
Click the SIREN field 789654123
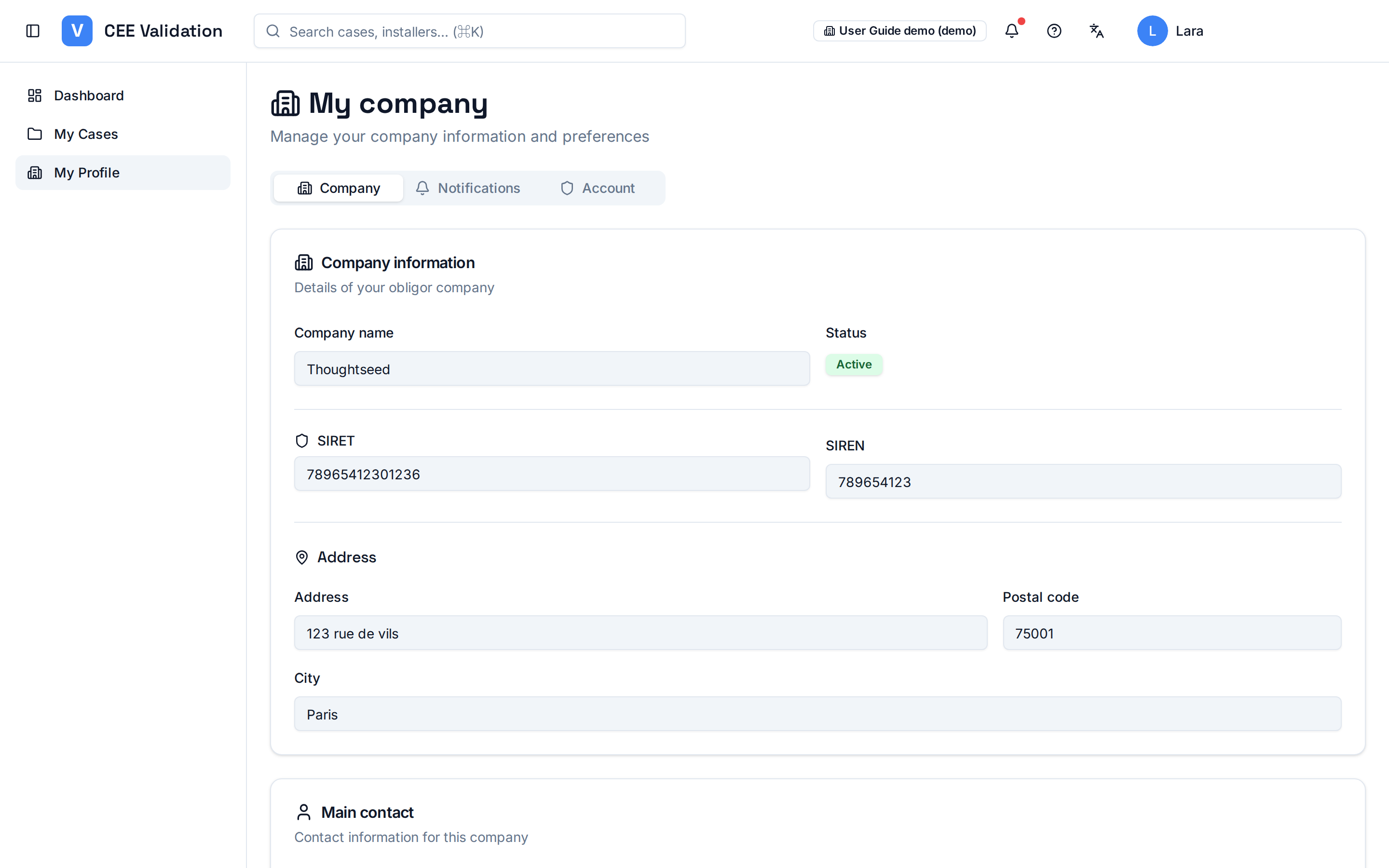(x=1083, y=481)
